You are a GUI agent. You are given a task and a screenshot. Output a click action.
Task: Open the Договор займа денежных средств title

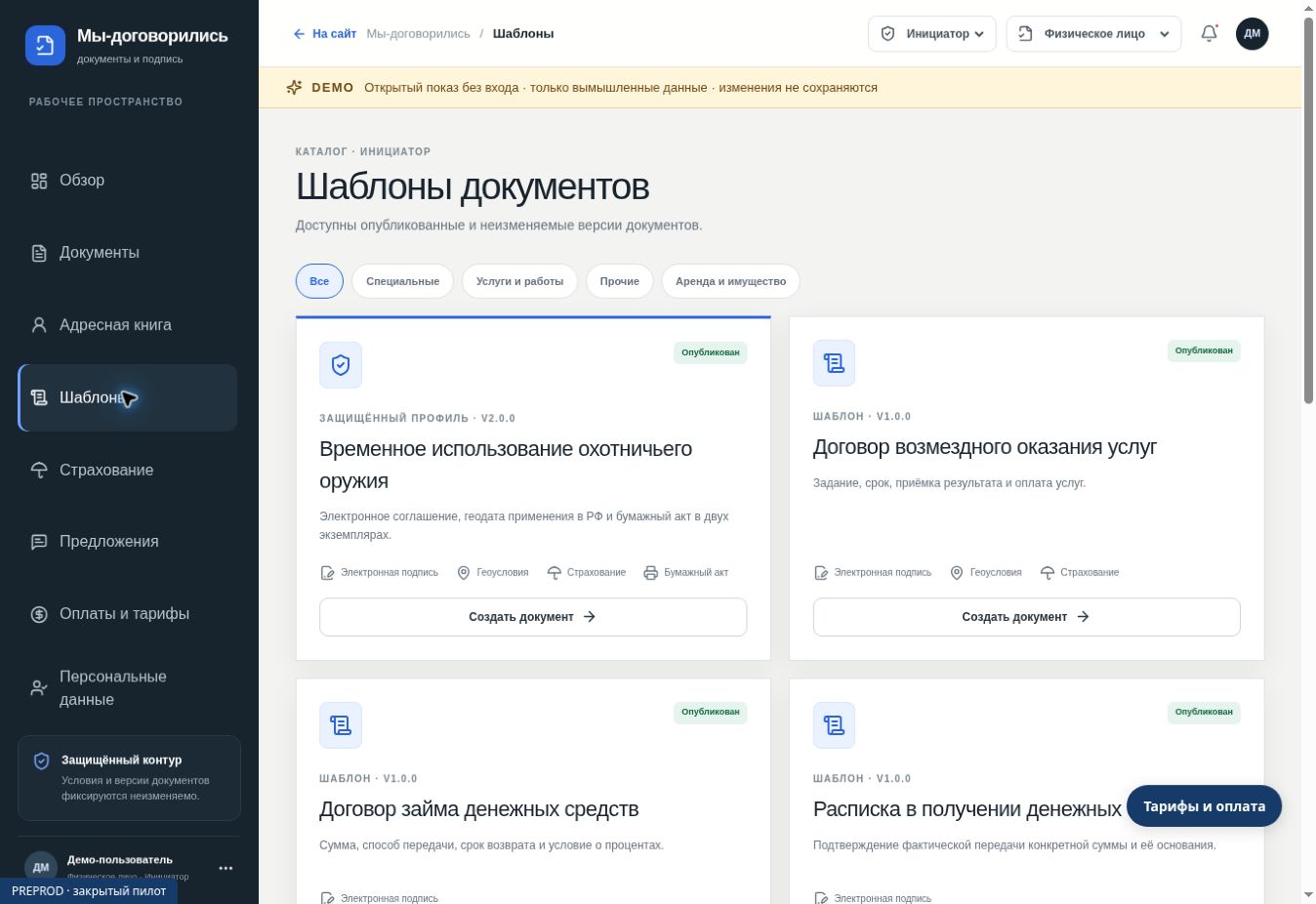[478, 809]
